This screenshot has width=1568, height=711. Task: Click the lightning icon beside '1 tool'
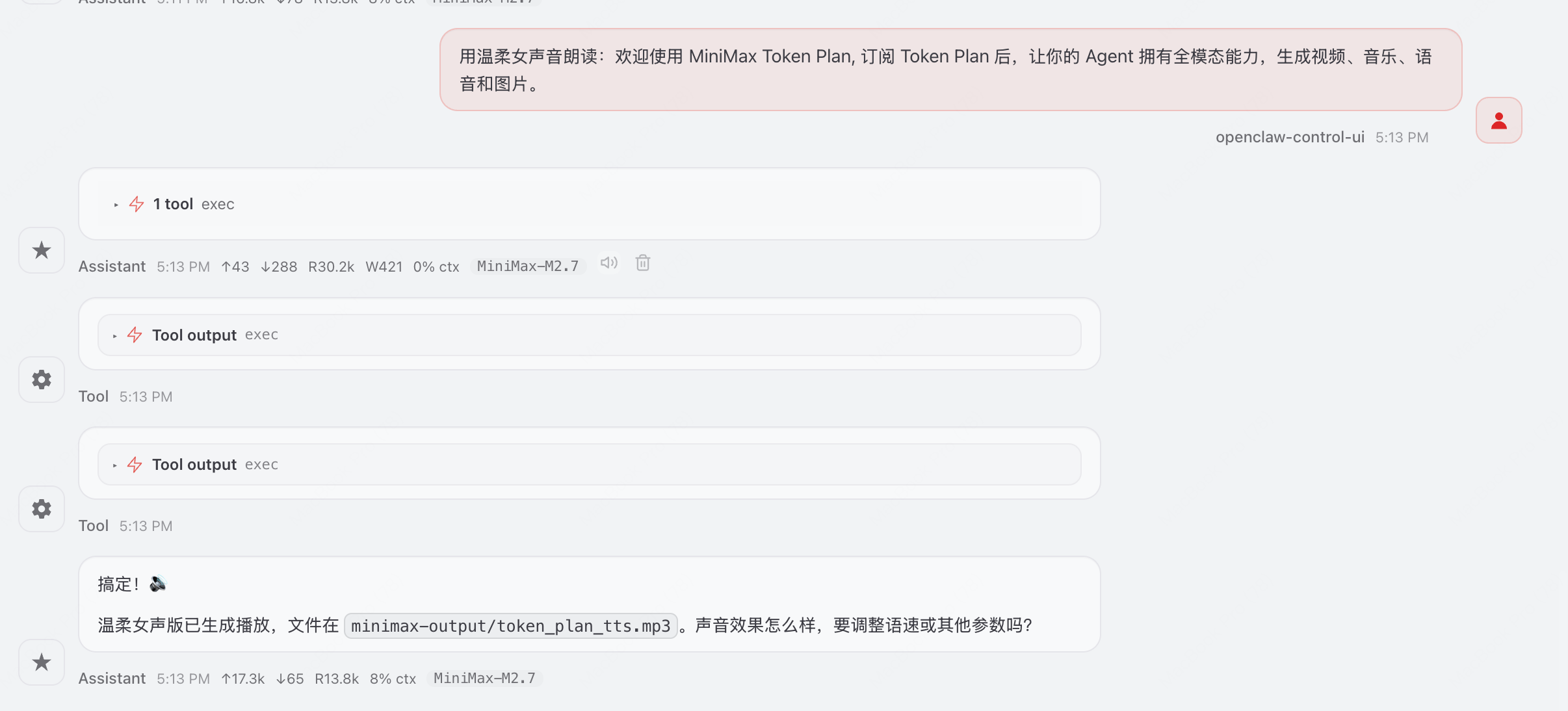(x=137, y=204)
